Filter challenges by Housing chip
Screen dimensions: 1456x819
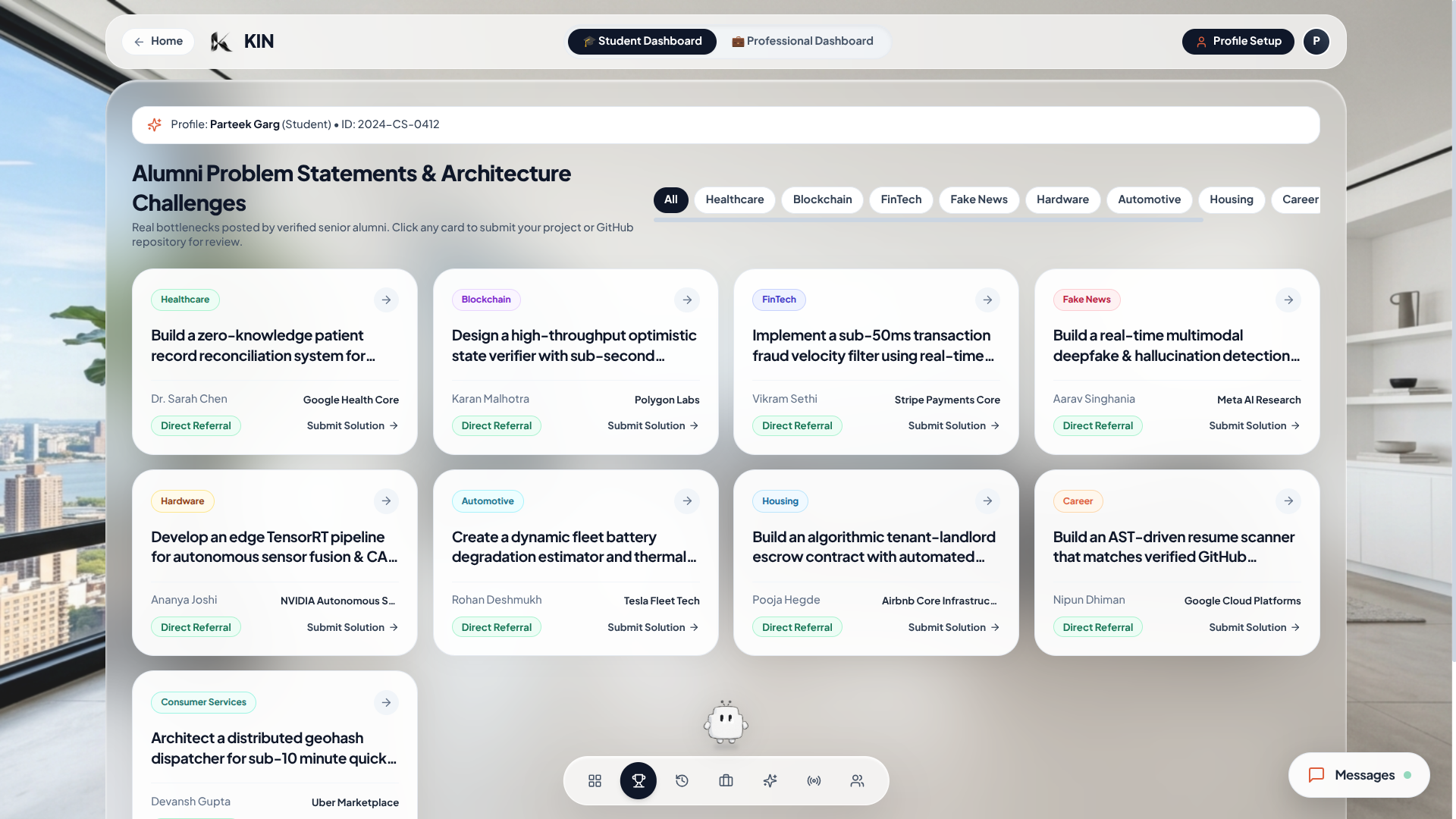(x=1231, y=199)
